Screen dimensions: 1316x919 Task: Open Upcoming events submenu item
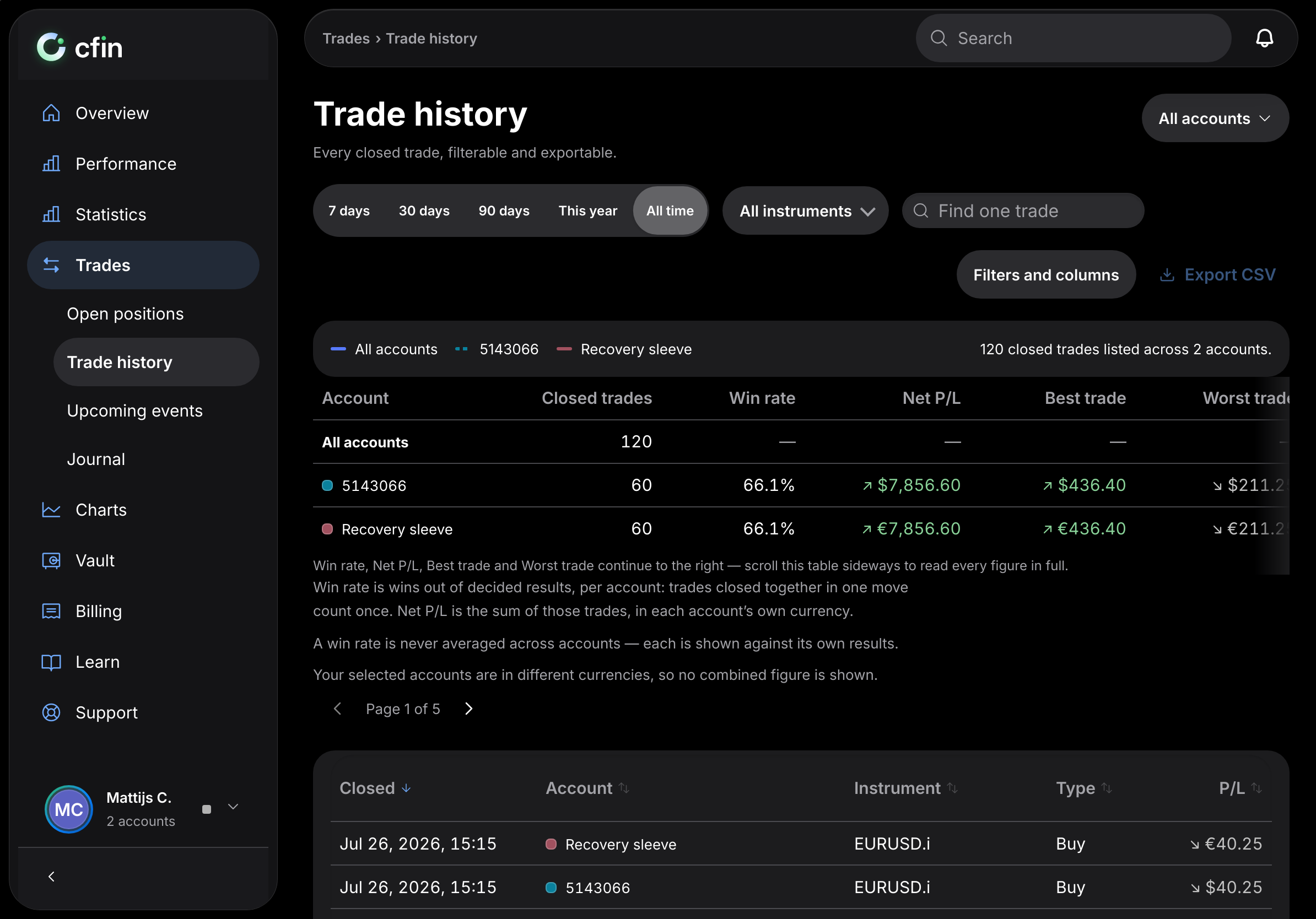point(156,411)
